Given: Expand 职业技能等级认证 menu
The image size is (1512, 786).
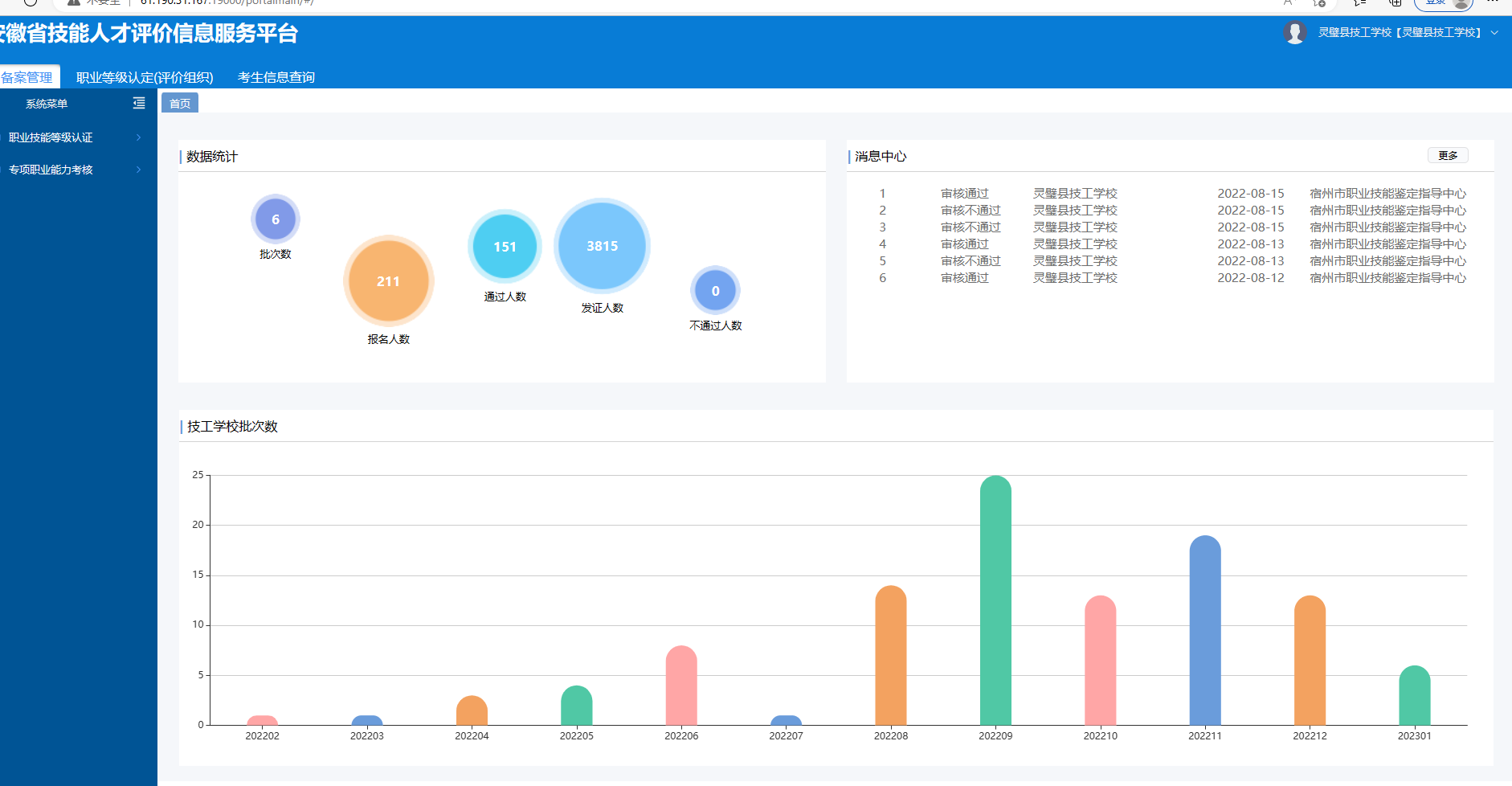Looking at the screenshot, I should point(78,137).
